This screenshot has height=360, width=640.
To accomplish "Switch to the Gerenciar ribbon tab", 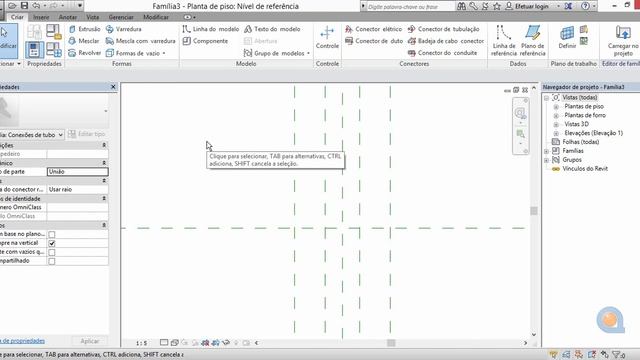I will tap(121, 17).
